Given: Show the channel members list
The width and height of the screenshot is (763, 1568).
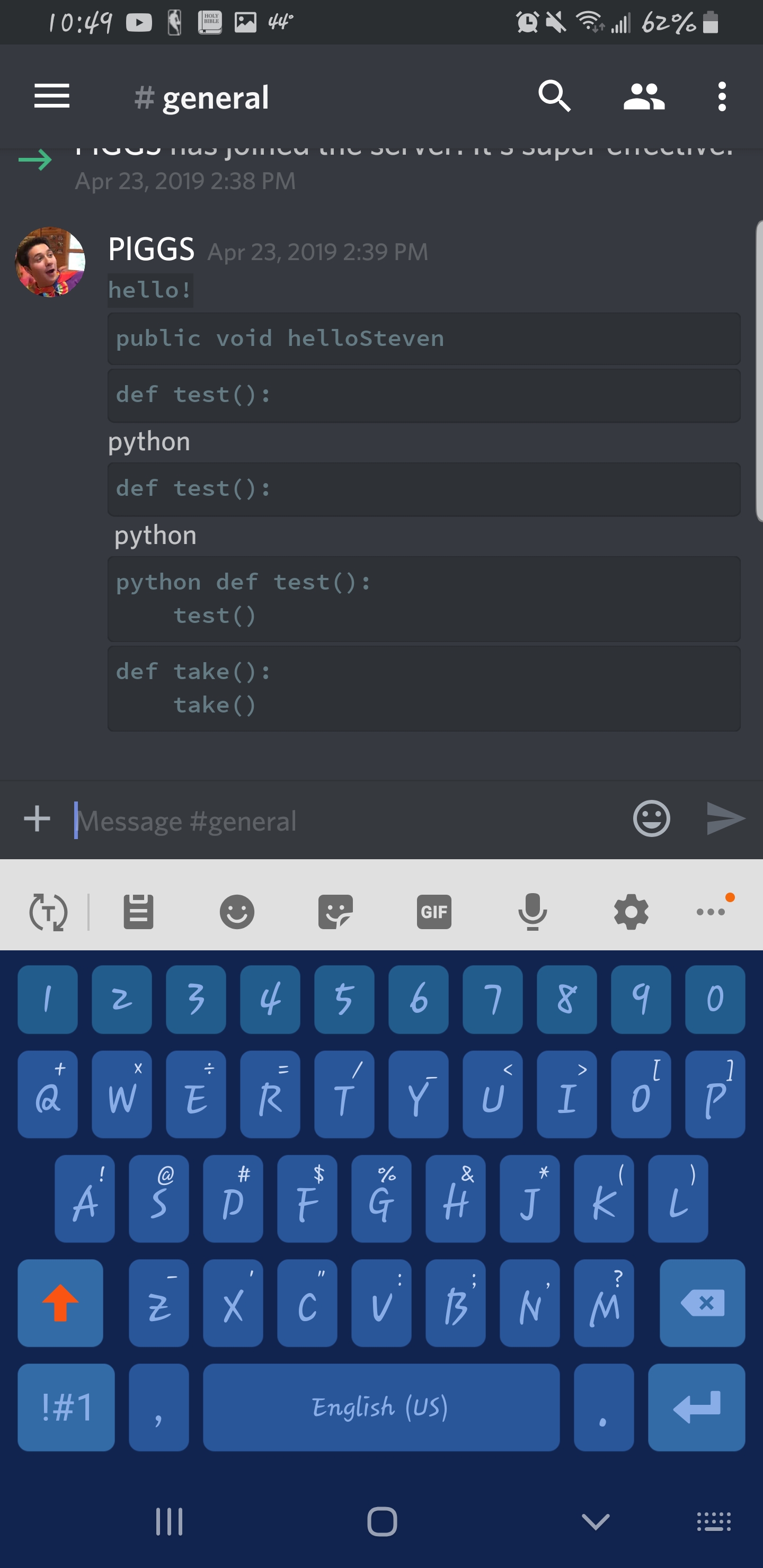Looking at the screenshot, I should 644,96.
